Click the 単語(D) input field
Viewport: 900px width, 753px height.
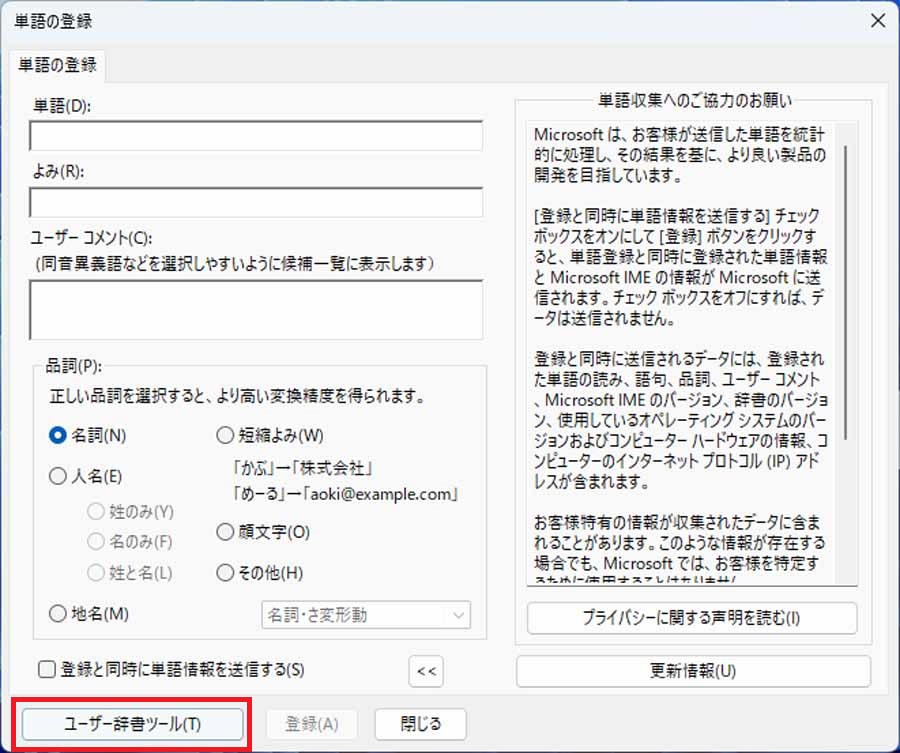click(256, 136)
